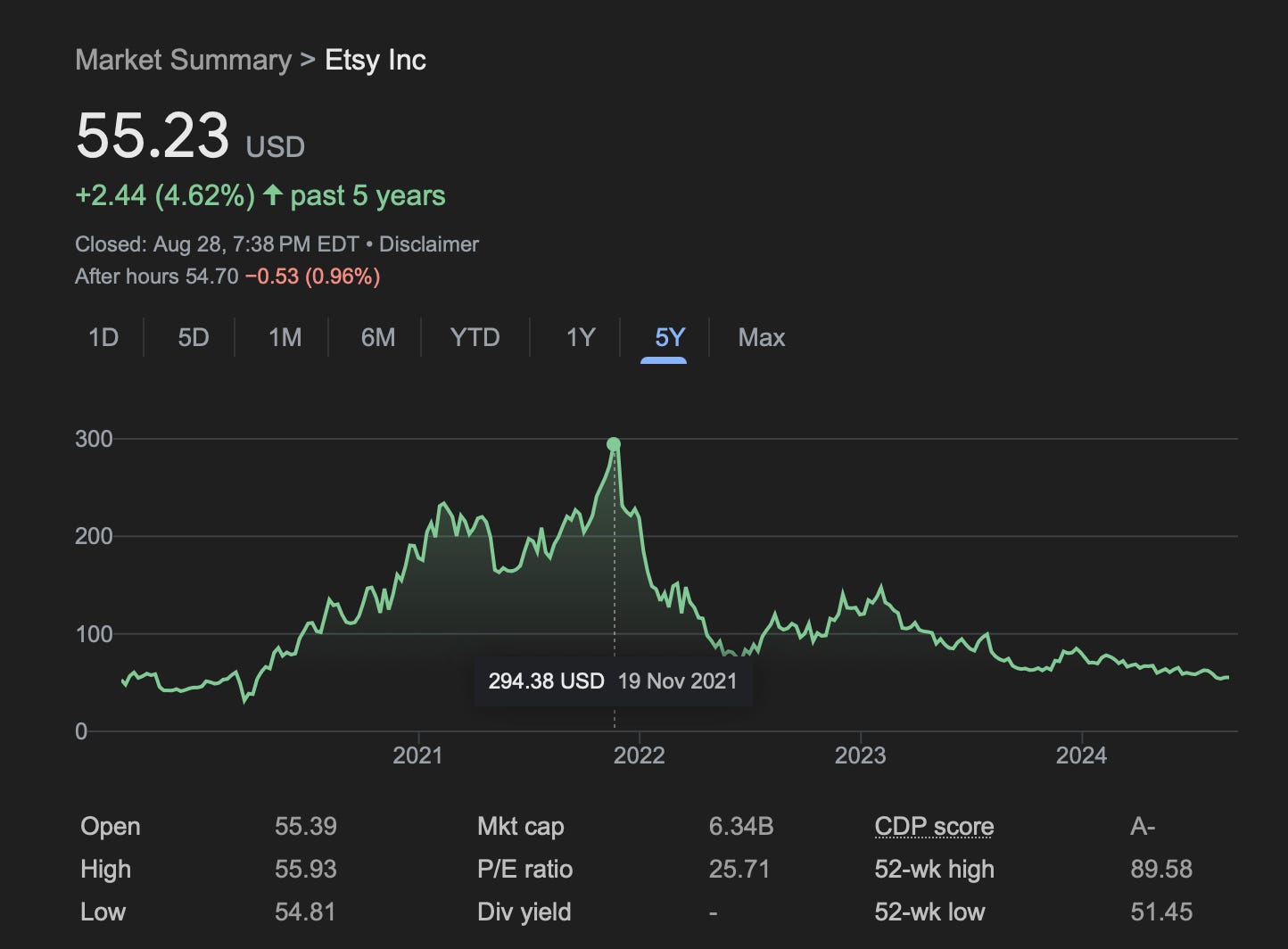Click the CDP score value A-

tap(1143, 826)
